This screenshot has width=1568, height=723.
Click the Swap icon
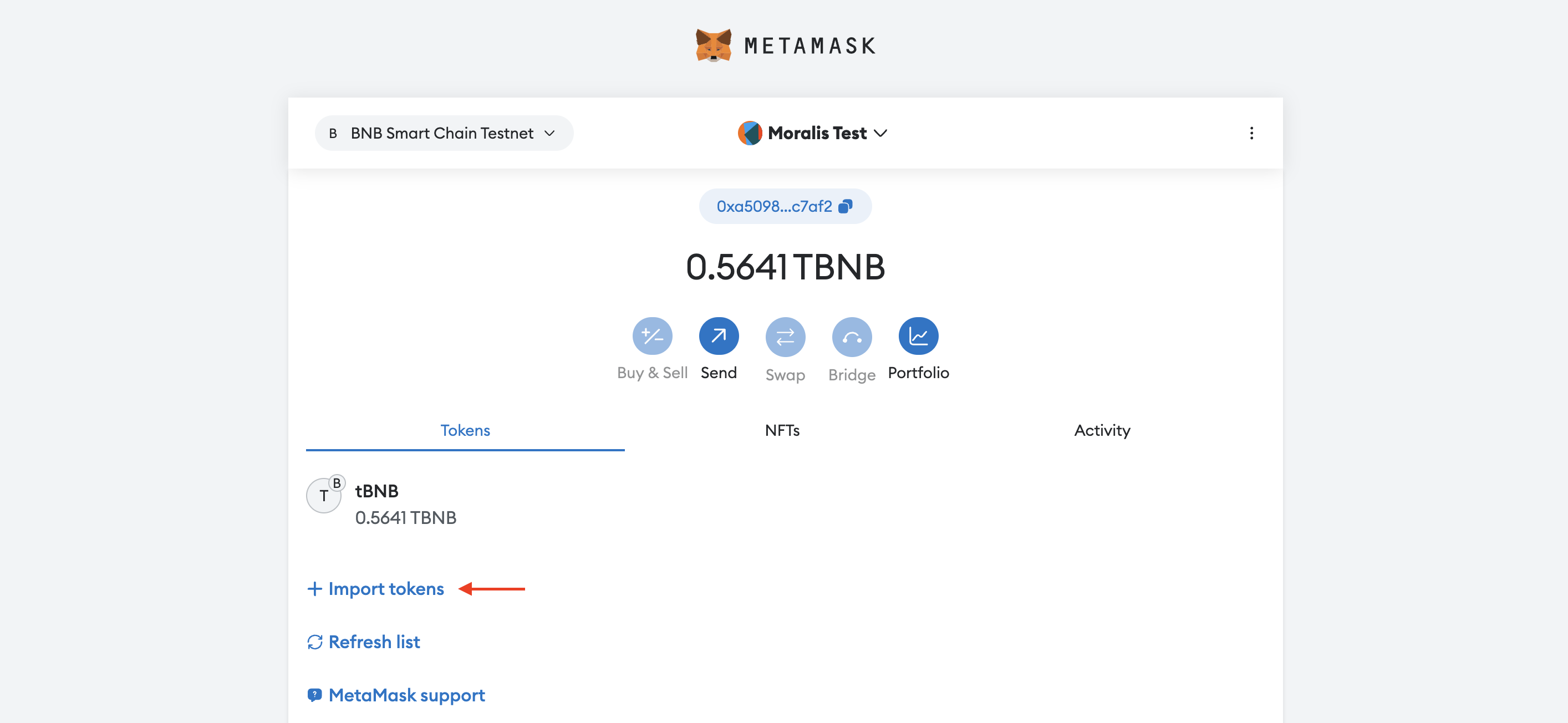point(785,337)
